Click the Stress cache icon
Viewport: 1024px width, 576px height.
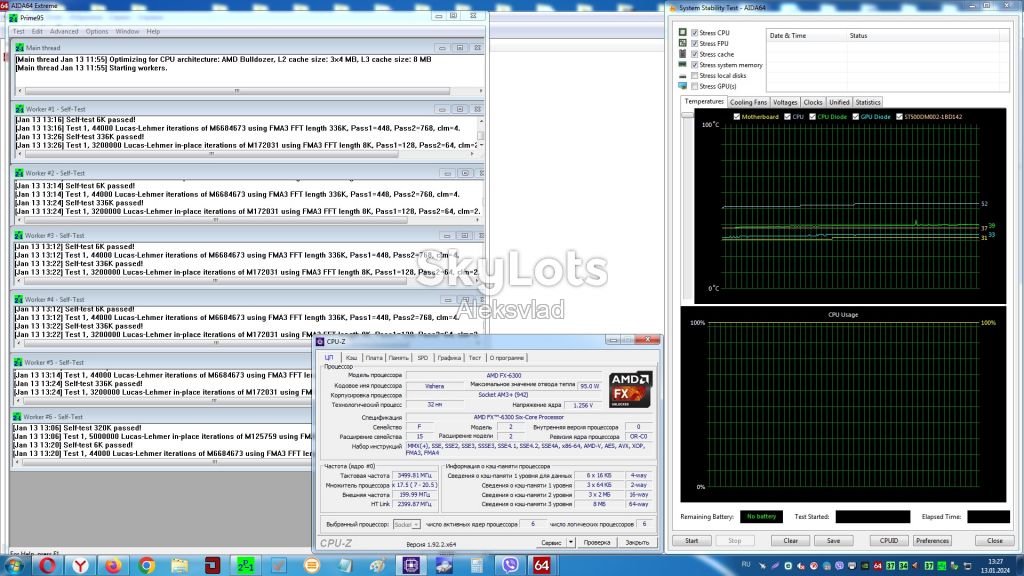click(x=682, y=54)
